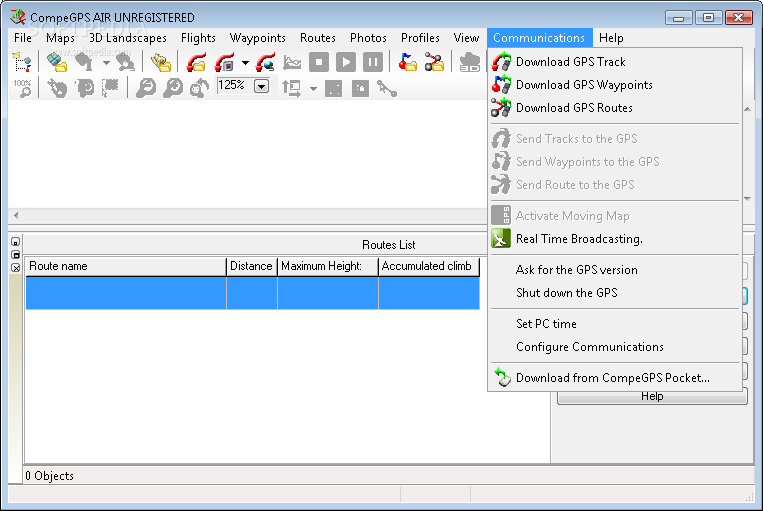
Task: Expand the arrow after the grayed map icon
Action: click(106, 63)
